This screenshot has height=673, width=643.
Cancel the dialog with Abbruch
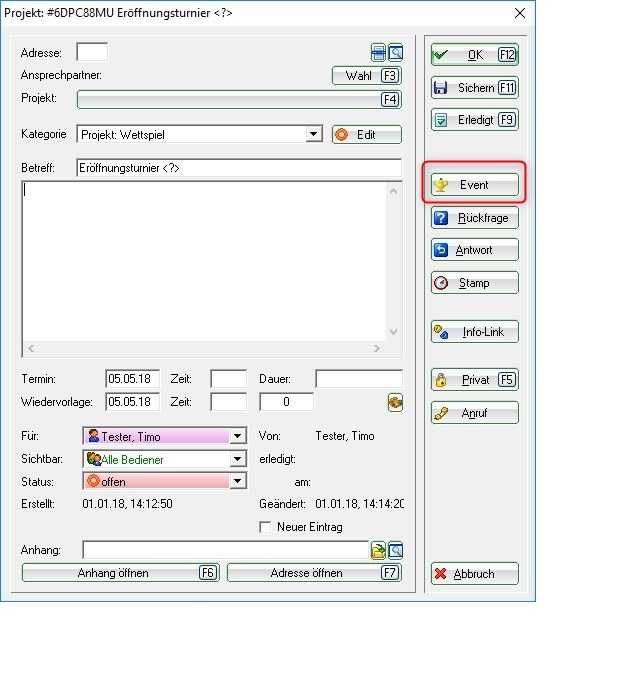click(474, 574)
